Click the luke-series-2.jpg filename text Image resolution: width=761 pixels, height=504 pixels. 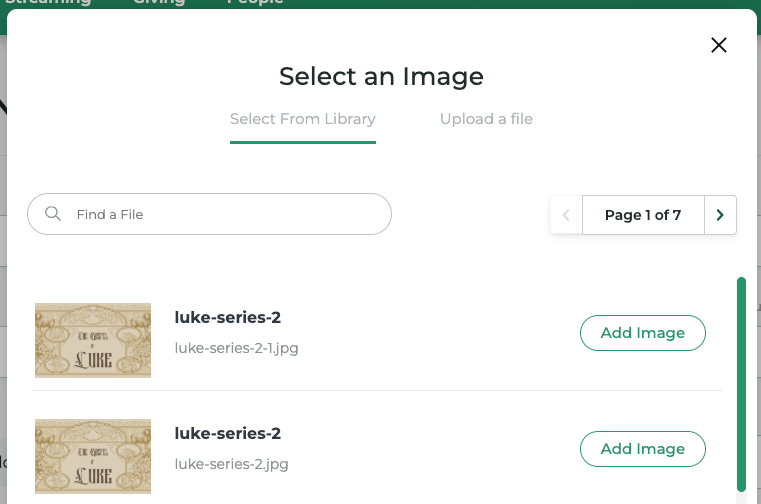231,464
